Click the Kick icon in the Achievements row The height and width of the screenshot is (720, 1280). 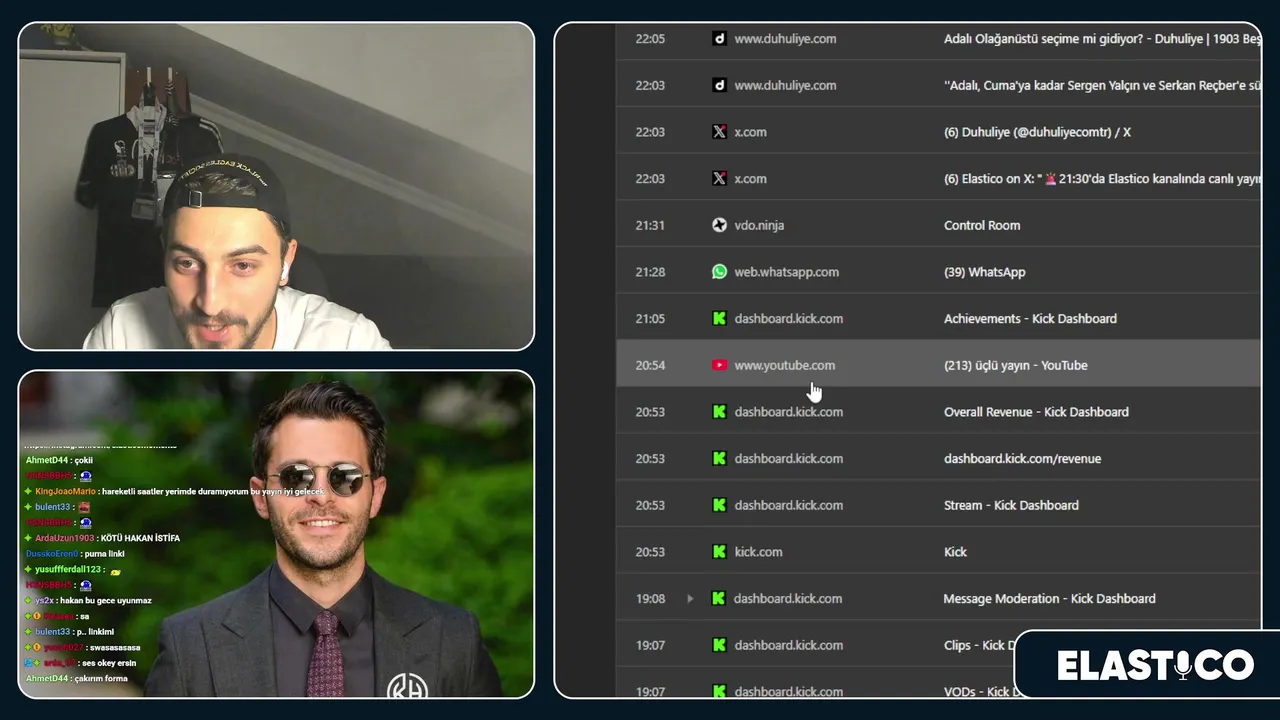tap(719, 319)
